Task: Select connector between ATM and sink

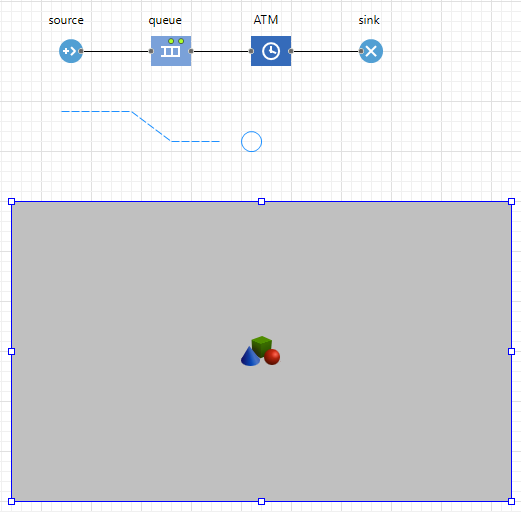Action: (326, 51)
